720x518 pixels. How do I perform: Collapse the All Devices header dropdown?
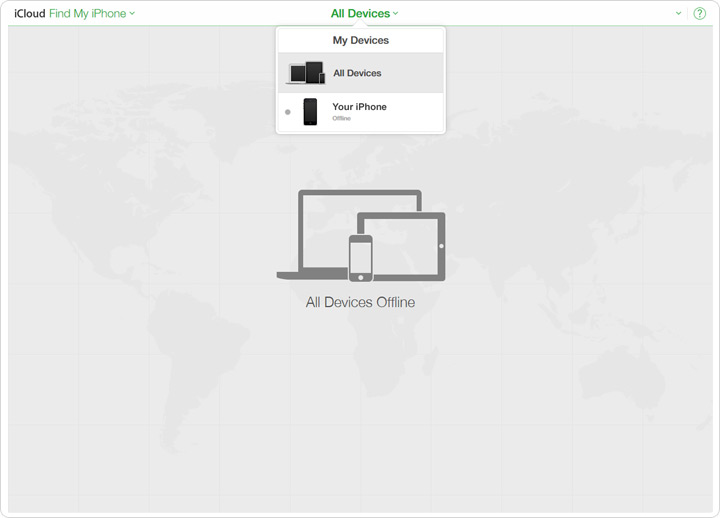365,13
